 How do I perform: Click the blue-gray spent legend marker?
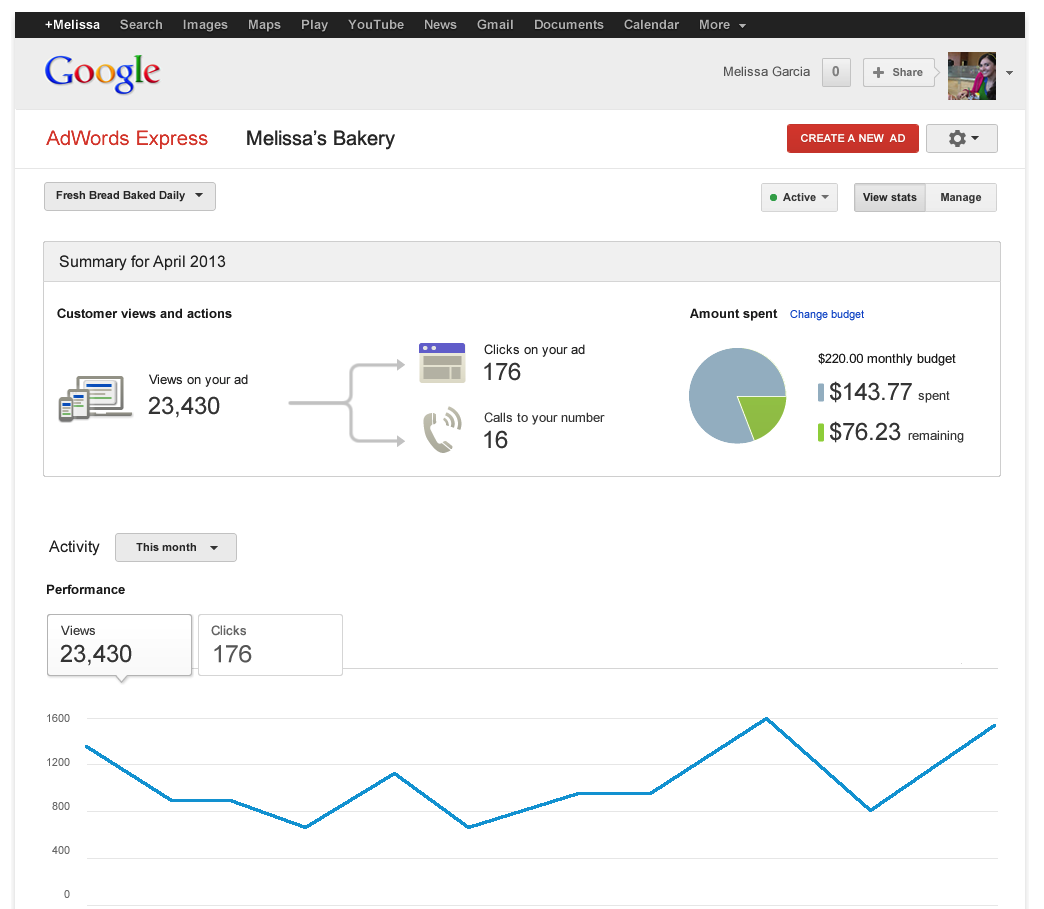pos(821,392)
